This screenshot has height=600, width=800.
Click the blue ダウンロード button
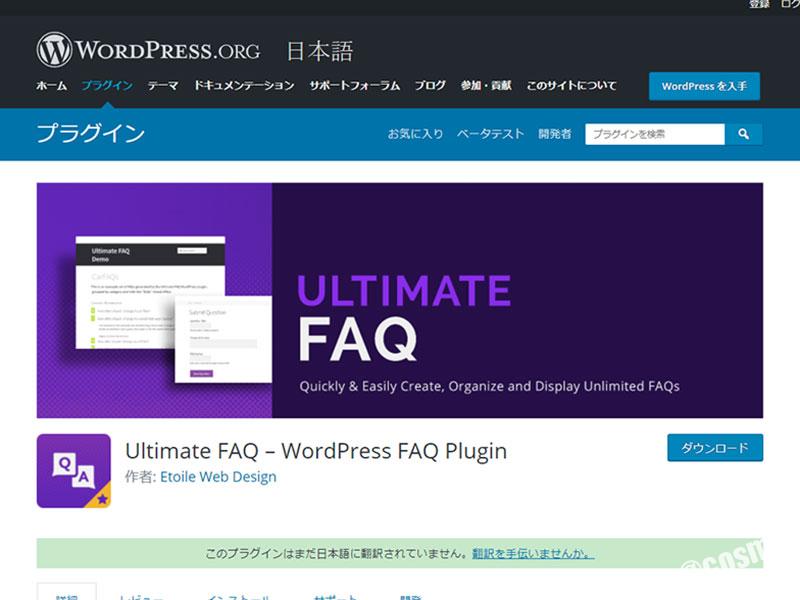click(714, 448)
